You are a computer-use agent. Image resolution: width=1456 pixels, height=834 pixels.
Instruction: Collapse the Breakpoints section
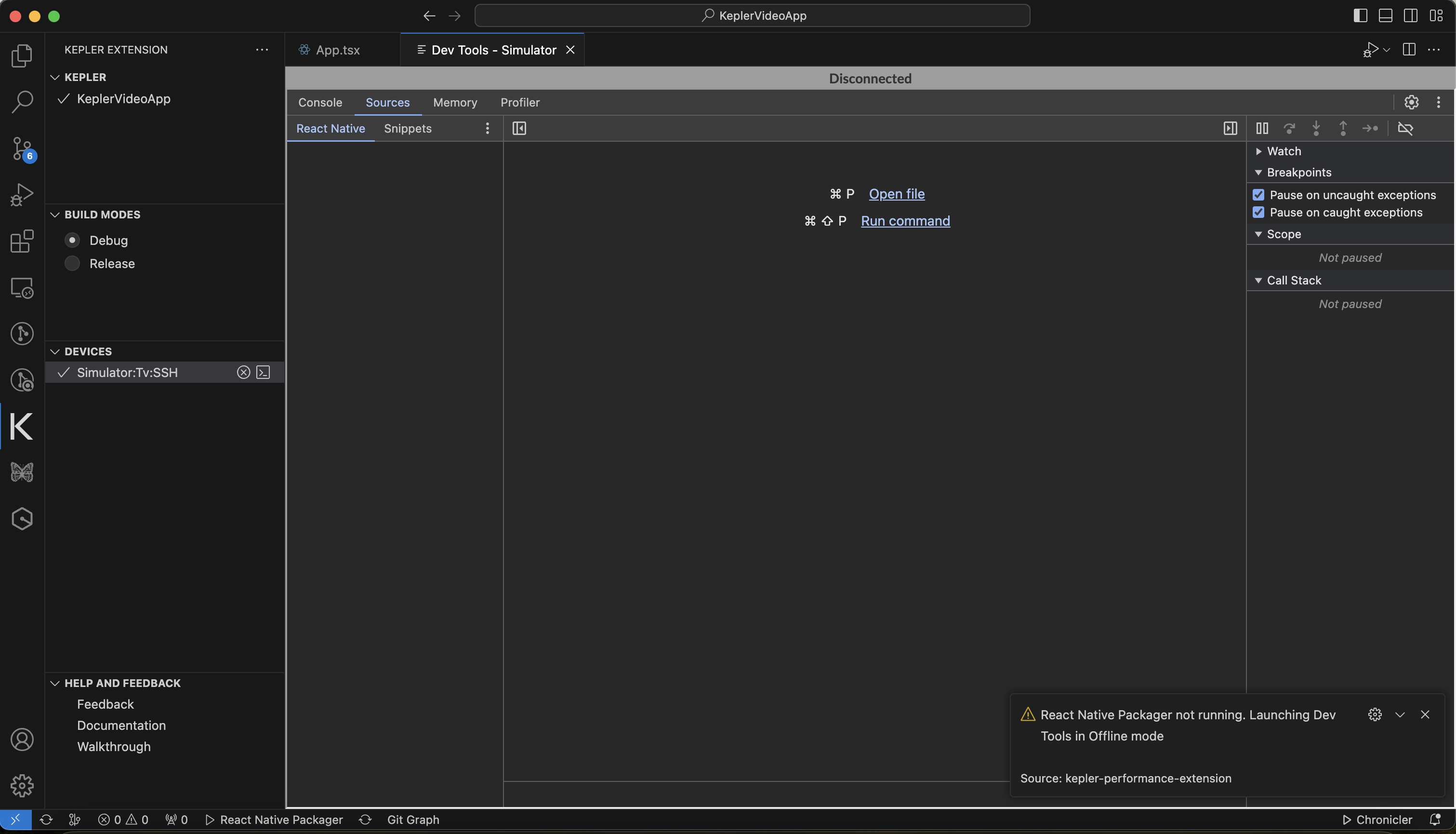click(1258, 172)
